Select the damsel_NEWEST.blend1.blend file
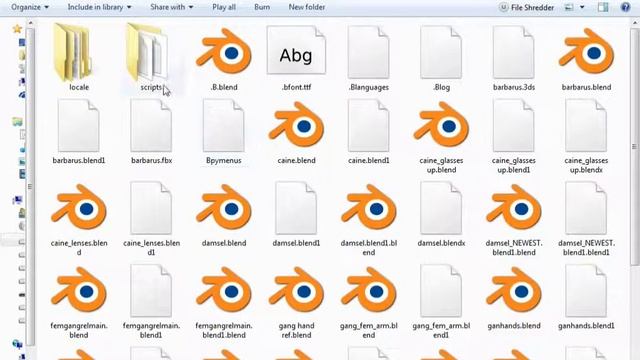 [513, 219]
